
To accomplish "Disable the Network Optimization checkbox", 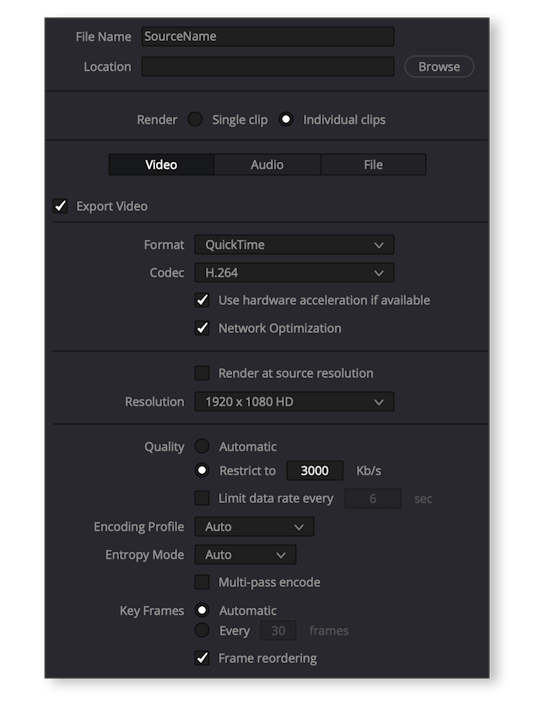I will (202, 328).
